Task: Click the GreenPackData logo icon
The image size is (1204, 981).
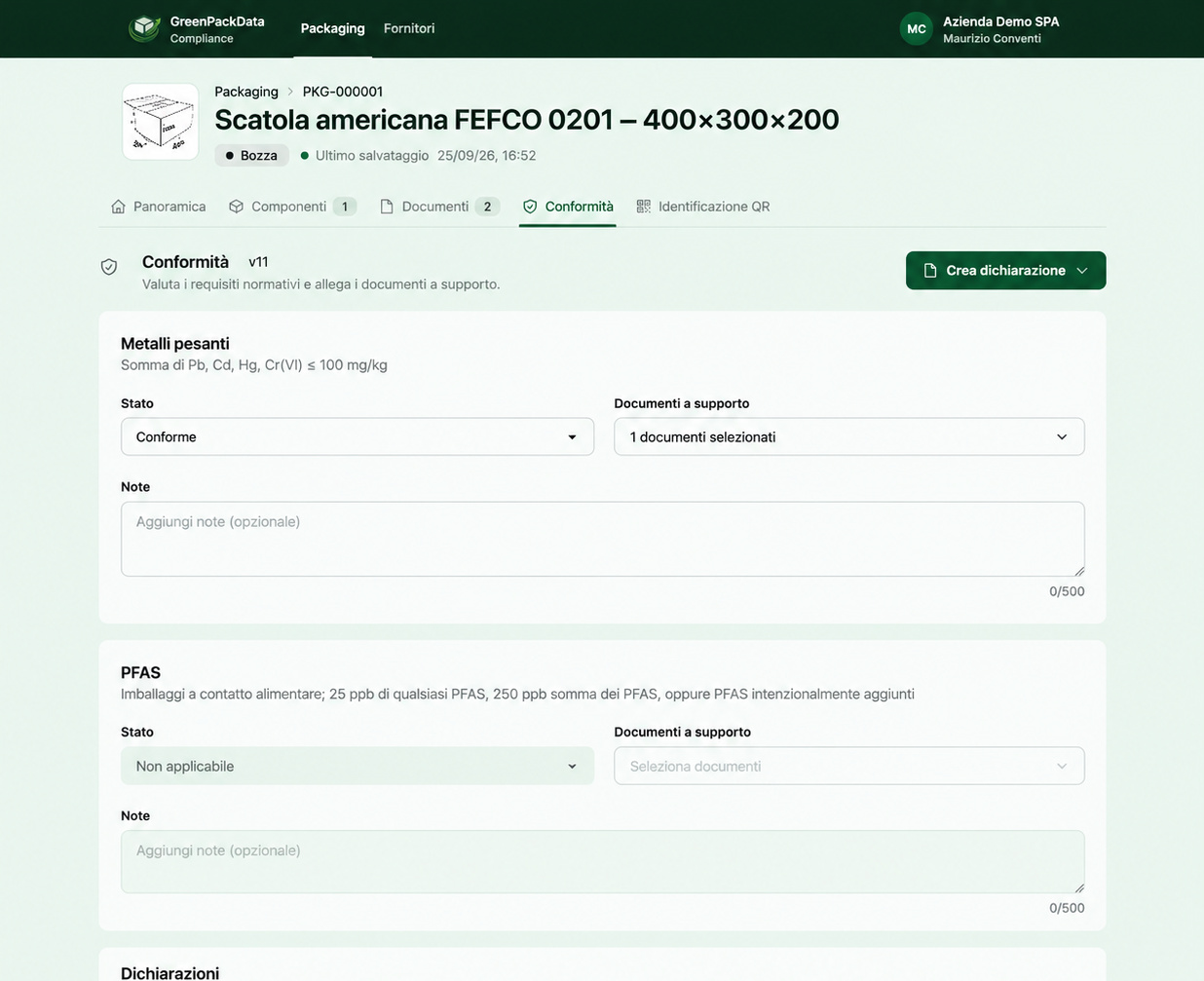Action: click(x=145, y=29)
